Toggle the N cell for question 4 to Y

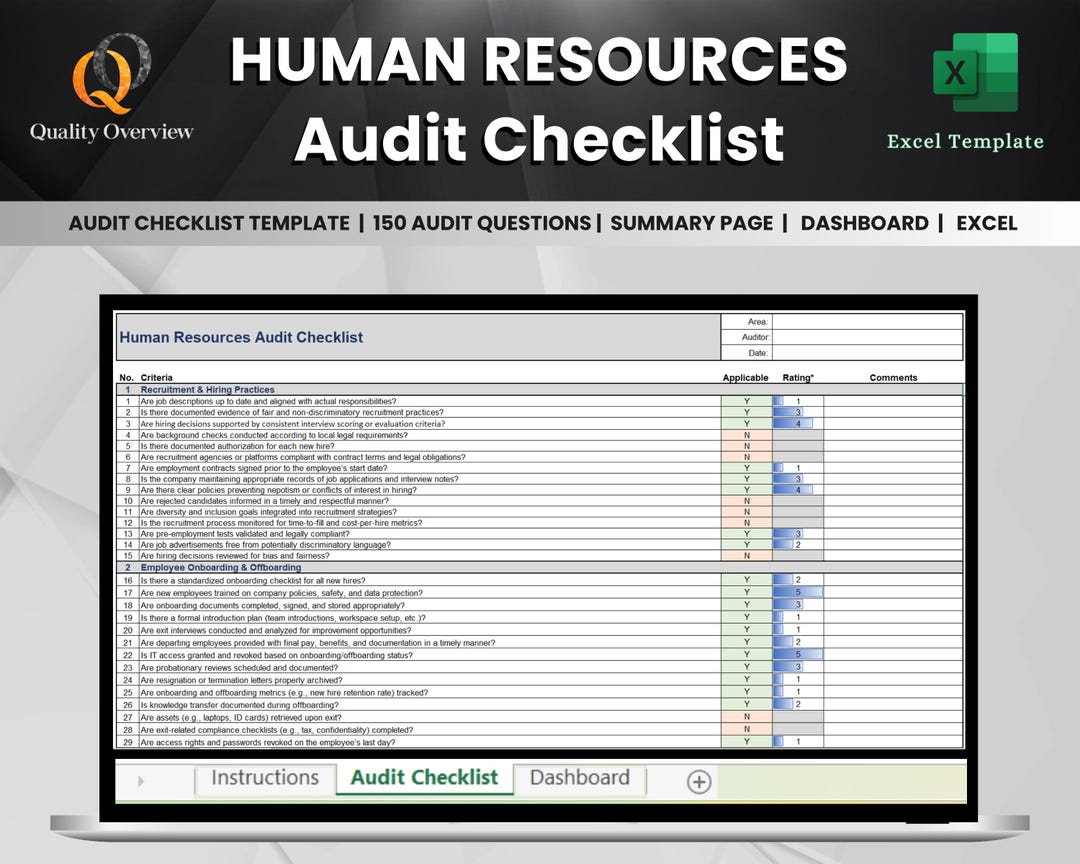pyautogui.click(x=746, y=434)
